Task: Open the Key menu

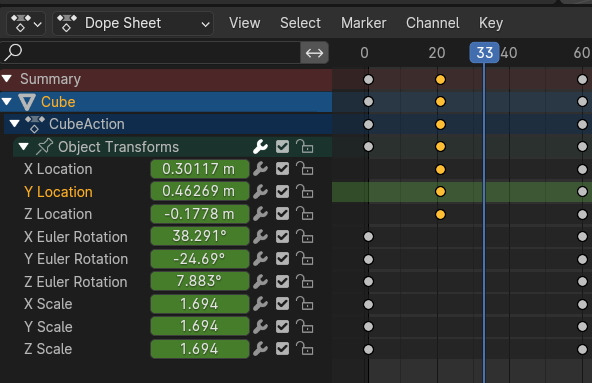Action: pyautogui.click(x=491, y=23)
